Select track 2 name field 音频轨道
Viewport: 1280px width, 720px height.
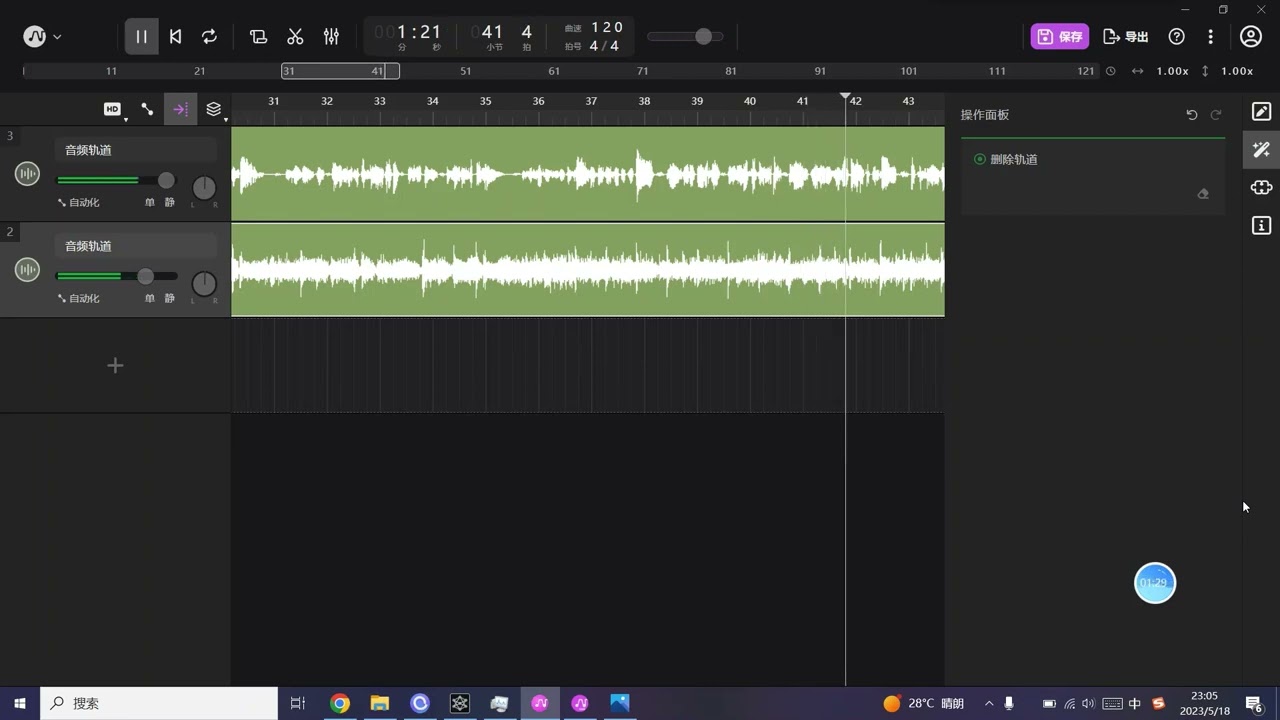click(x=136, y=246)
